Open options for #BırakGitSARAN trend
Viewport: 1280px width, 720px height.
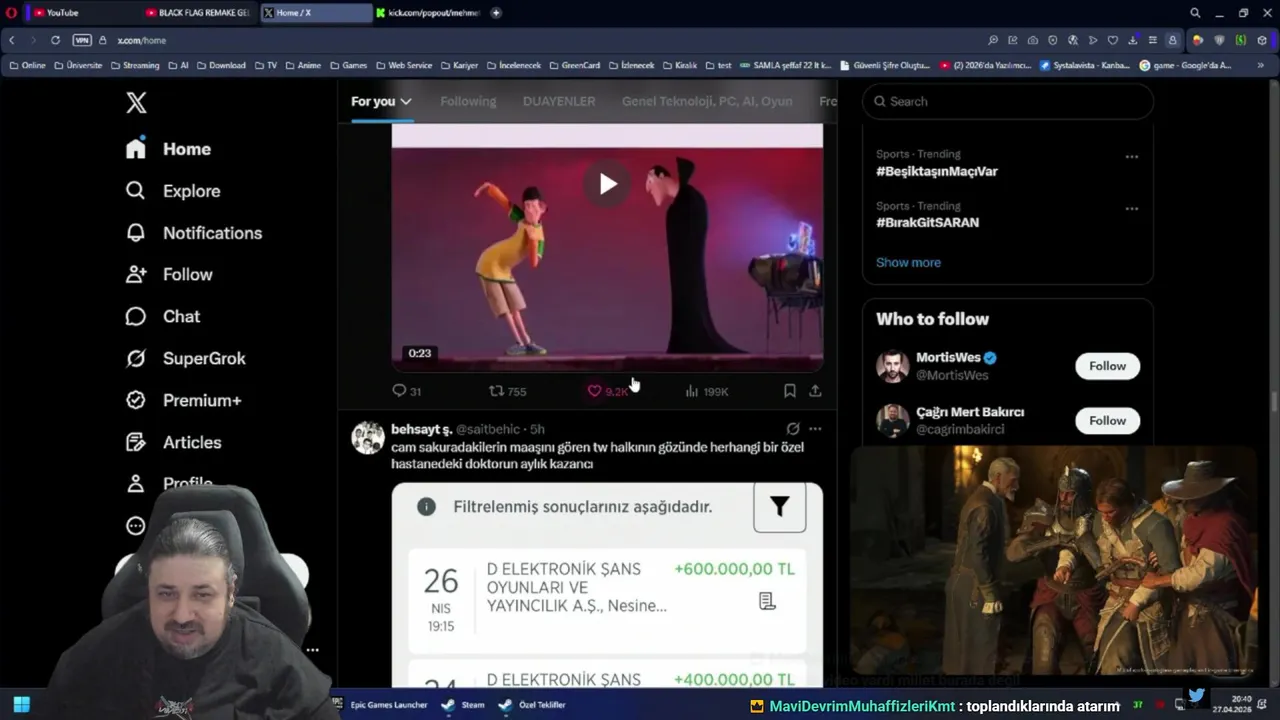(1132, 209)
